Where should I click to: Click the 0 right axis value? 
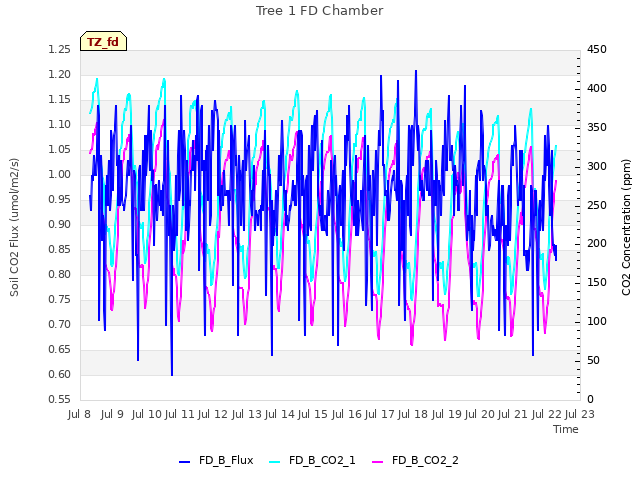click(x=590, y=400)
